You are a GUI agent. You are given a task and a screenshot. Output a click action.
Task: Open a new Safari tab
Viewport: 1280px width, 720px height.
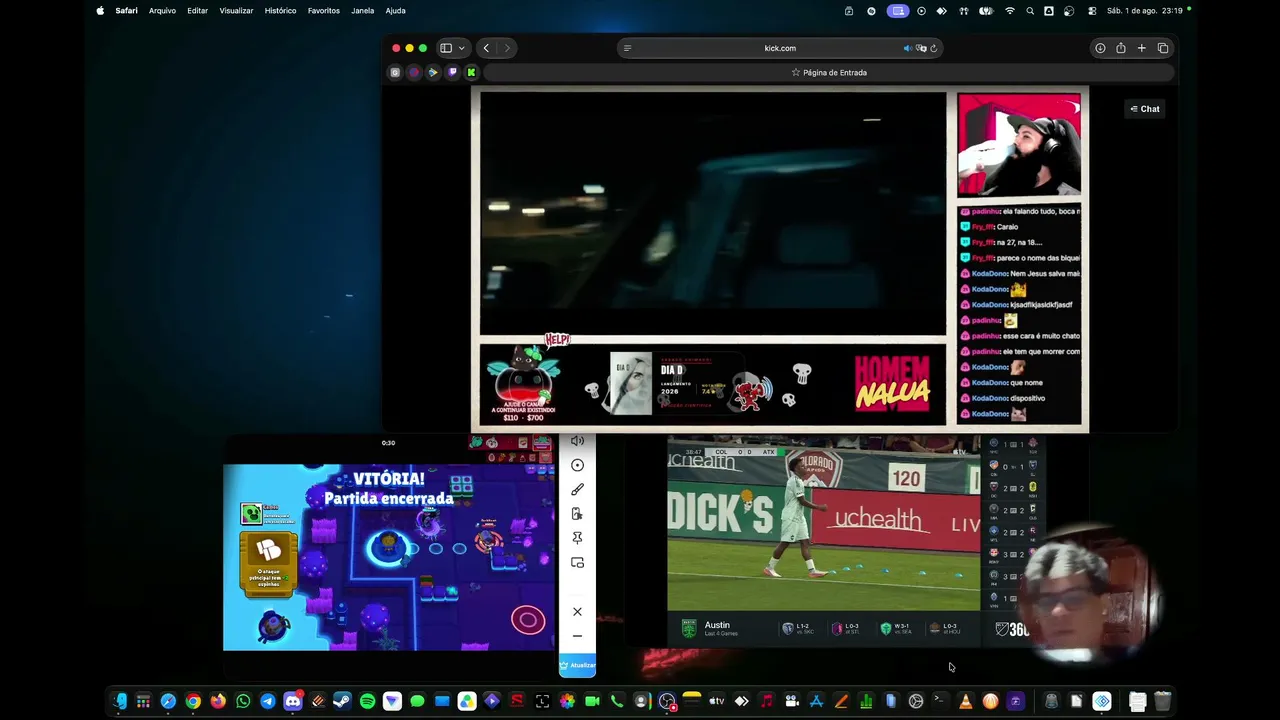click(1141, 48)
